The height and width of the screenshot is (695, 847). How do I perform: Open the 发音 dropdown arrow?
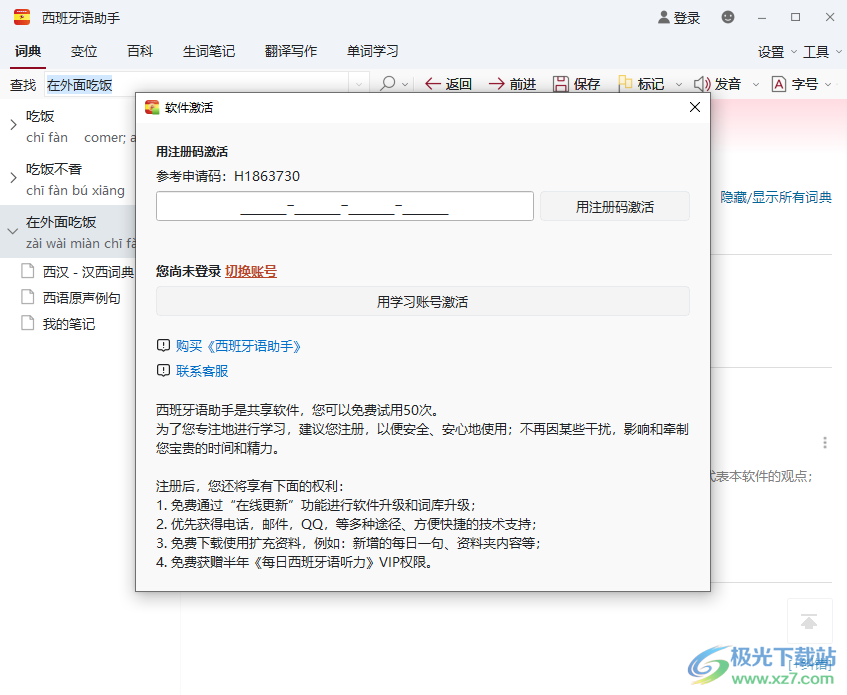(756, 85)
